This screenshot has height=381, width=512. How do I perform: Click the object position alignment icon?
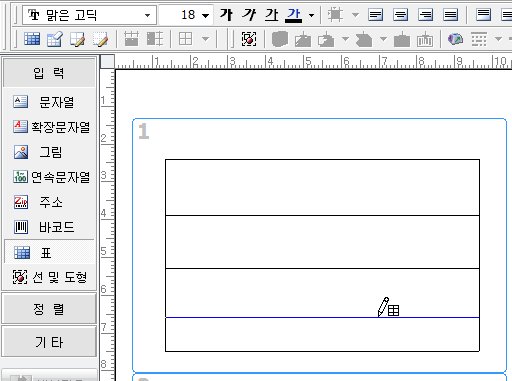335,15
